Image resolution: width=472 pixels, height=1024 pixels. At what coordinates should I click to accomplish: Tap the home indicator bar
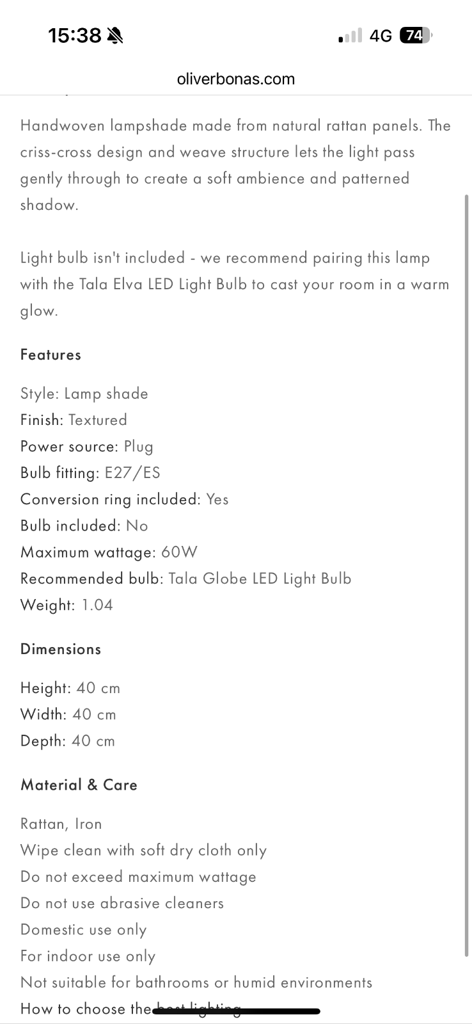click(236, 1012)
